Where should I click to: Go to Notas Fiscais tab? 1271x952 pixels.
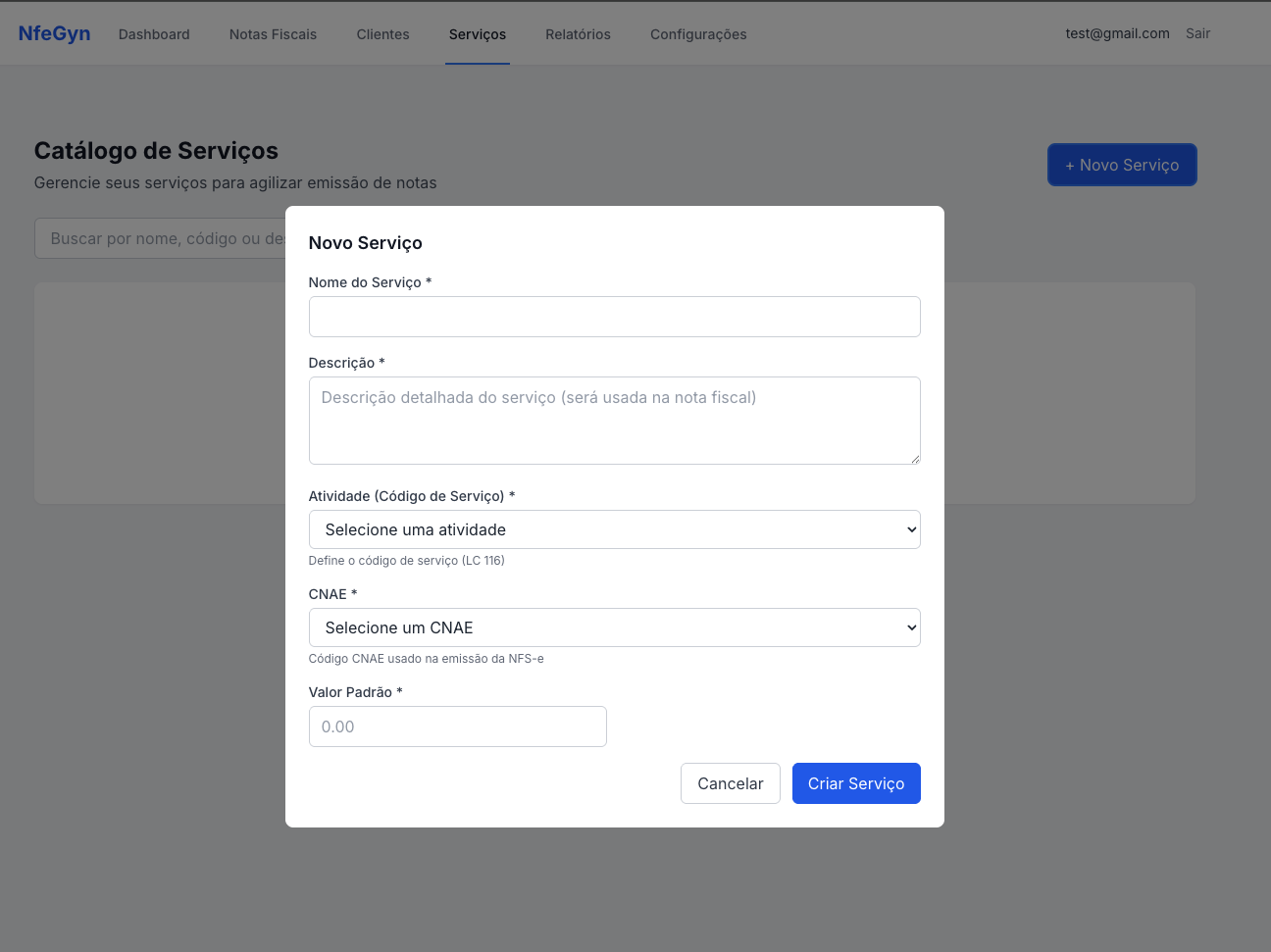tap(273, 34)
